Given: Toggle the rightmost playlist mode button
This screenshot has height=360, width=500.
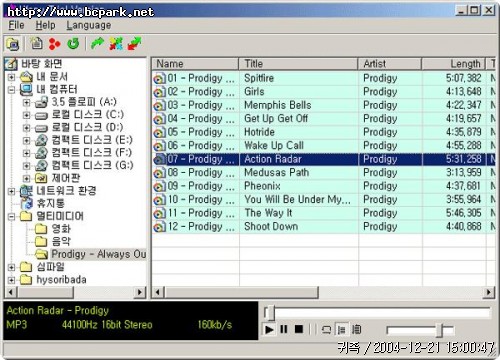Looking at the screenshot, I should point(356,330).
